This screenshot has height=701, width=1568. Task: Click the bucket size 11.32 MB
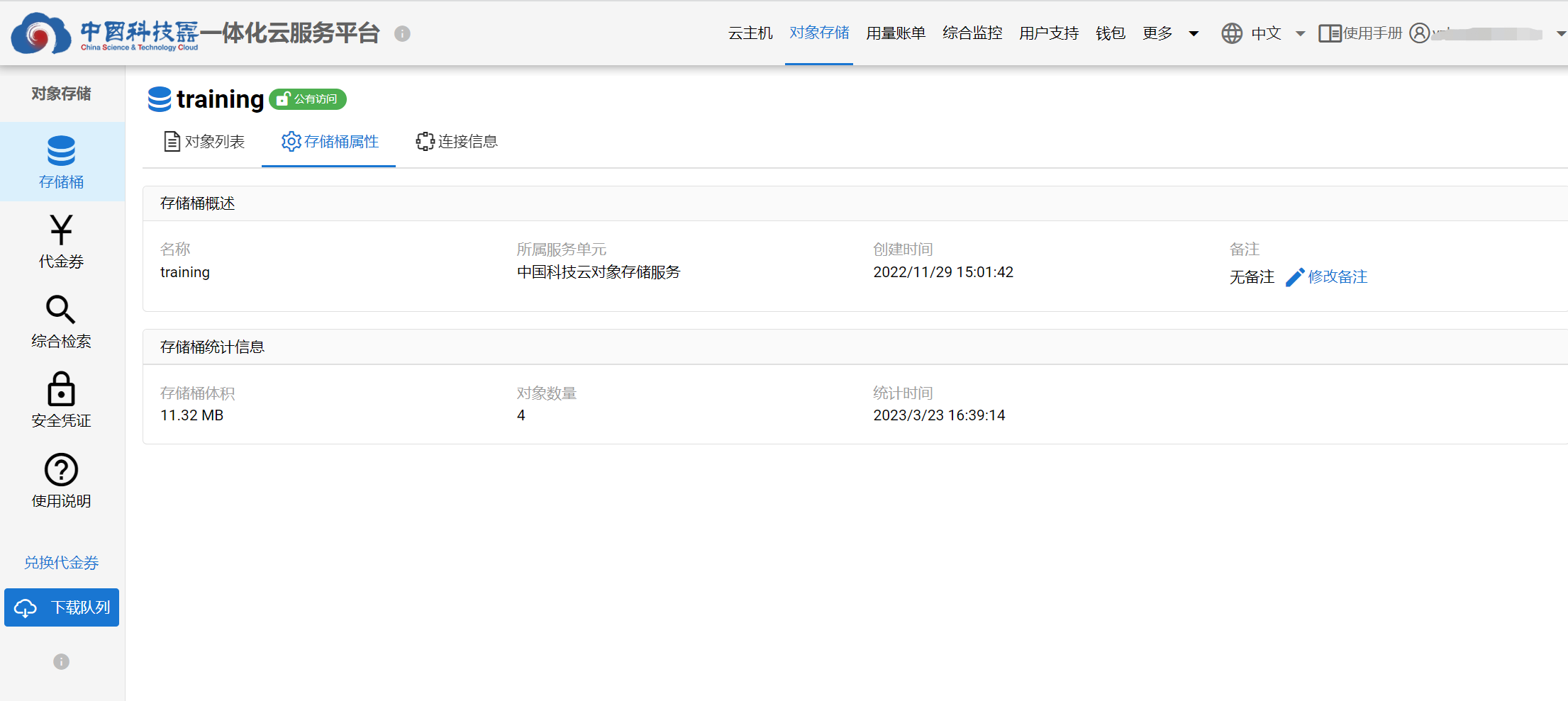coord(191,415)
